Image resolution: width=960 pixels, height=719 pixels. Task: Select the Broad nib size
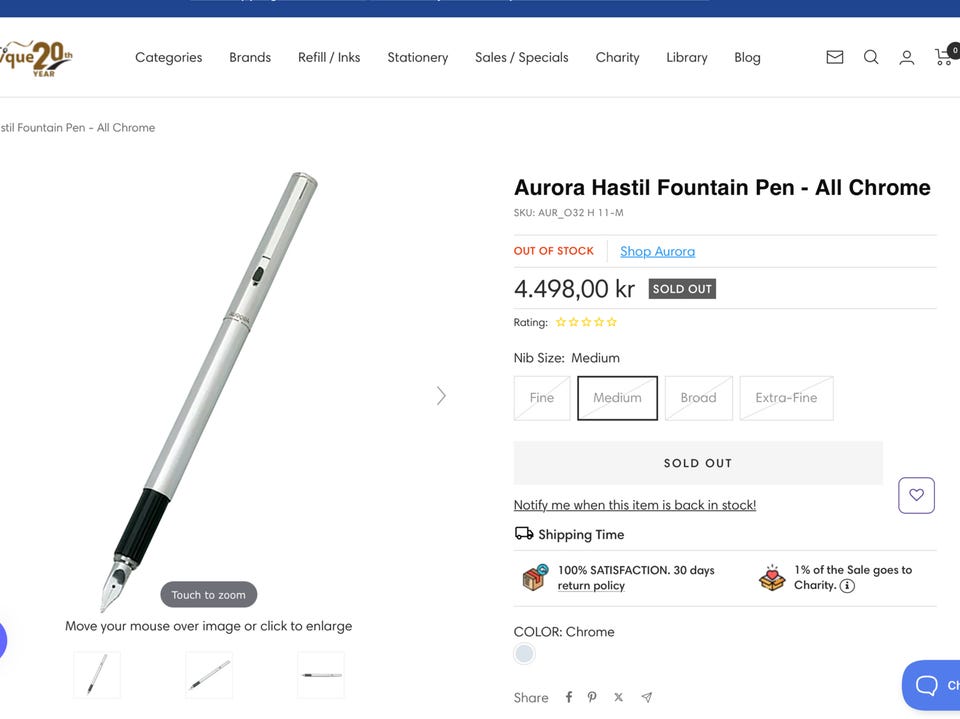point(698,398)
